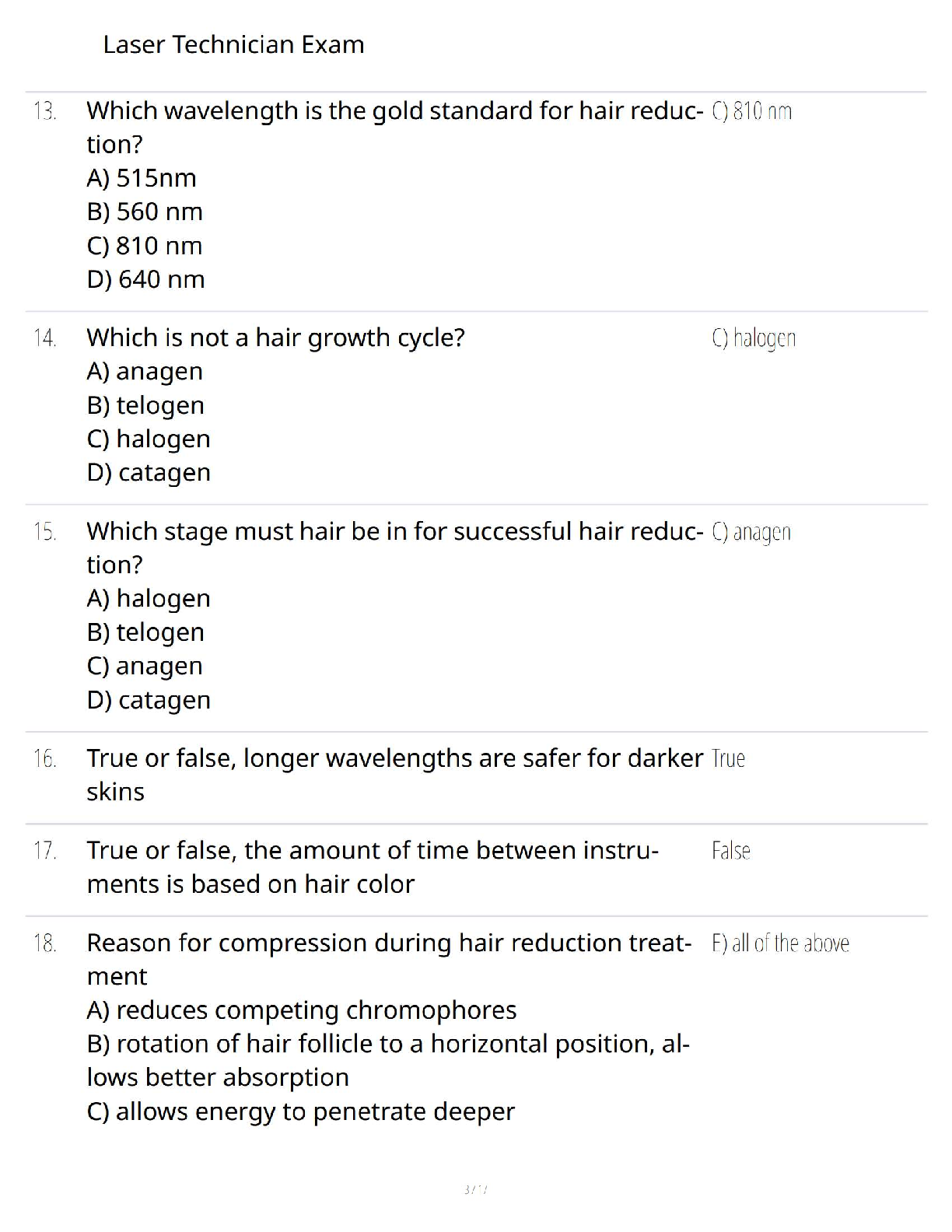Choose "C) allows energy to penetrate deeper"
952x1232 pixels.
(x=300, y=1111)
